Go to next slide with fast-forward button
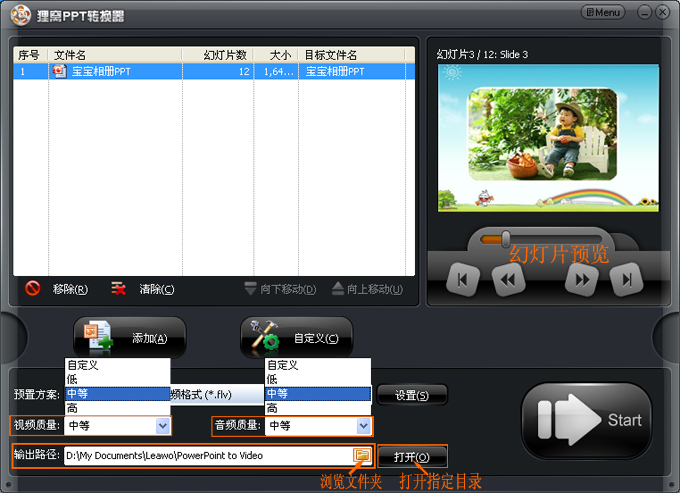This screenshot has height=493, width=680. [582, 280]
